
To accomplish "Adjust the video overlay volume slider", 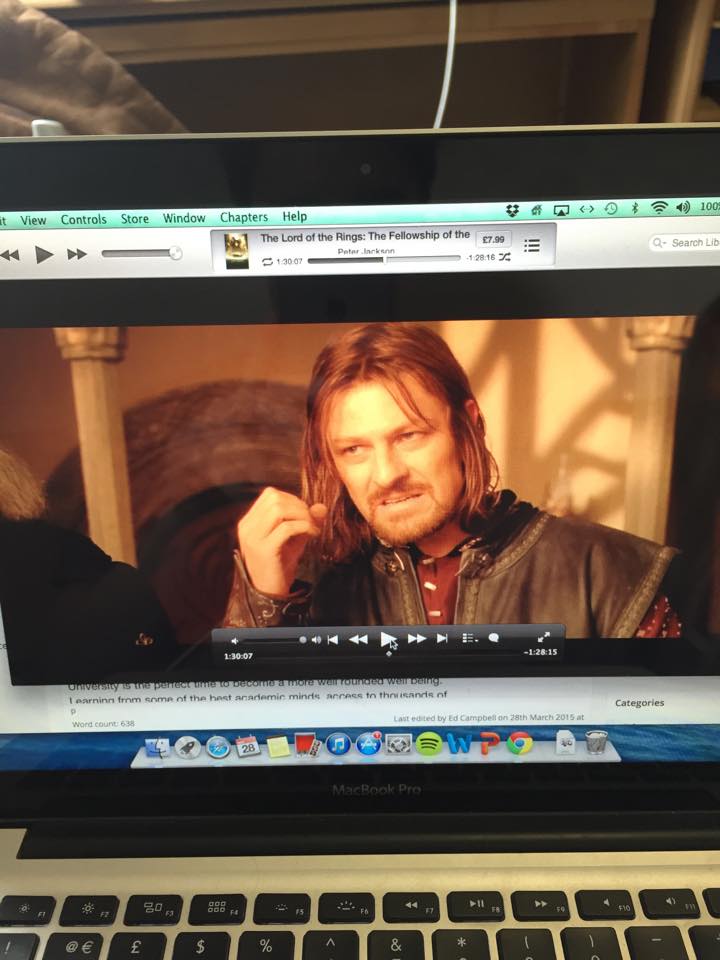I will (273, 640).
